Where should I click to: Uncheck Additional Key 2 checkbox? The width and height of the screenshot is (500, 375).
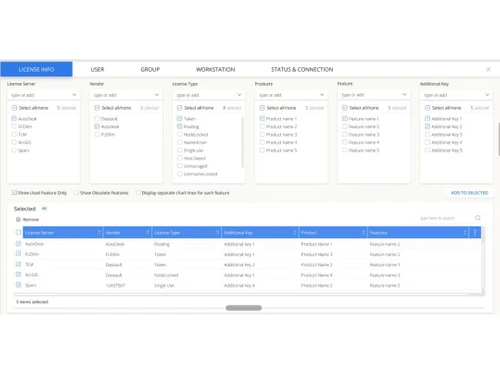427,127
